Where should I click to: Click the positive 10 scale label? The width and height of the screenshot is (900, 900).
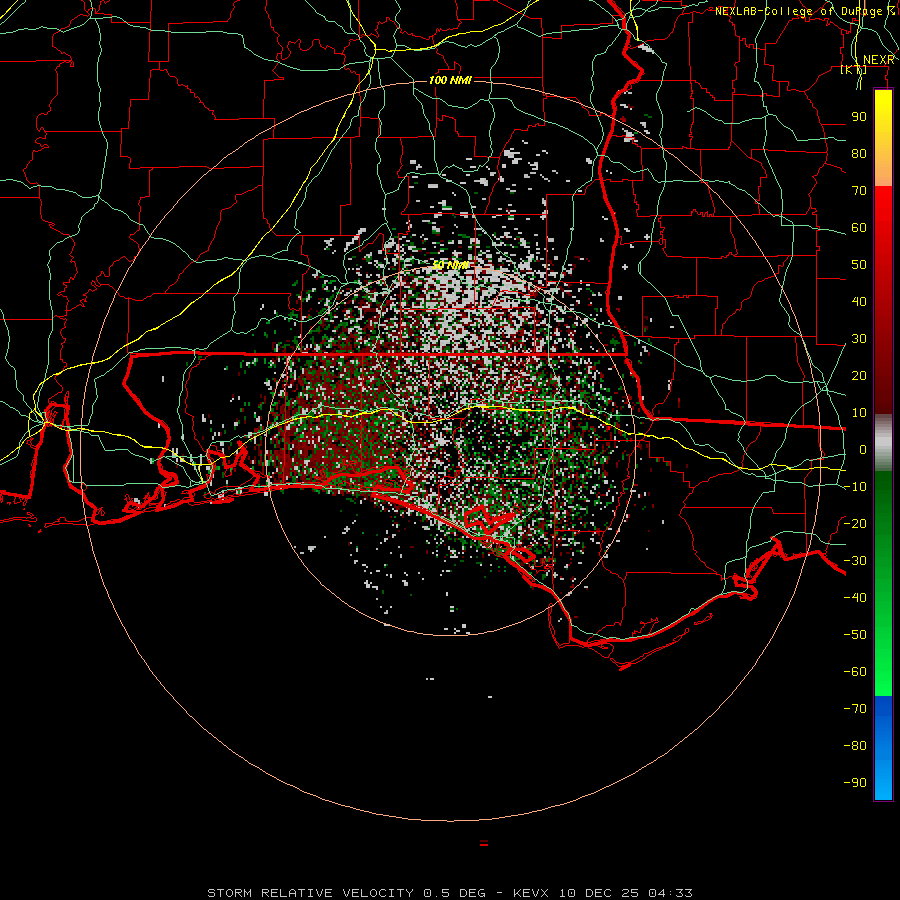(859, 413)
